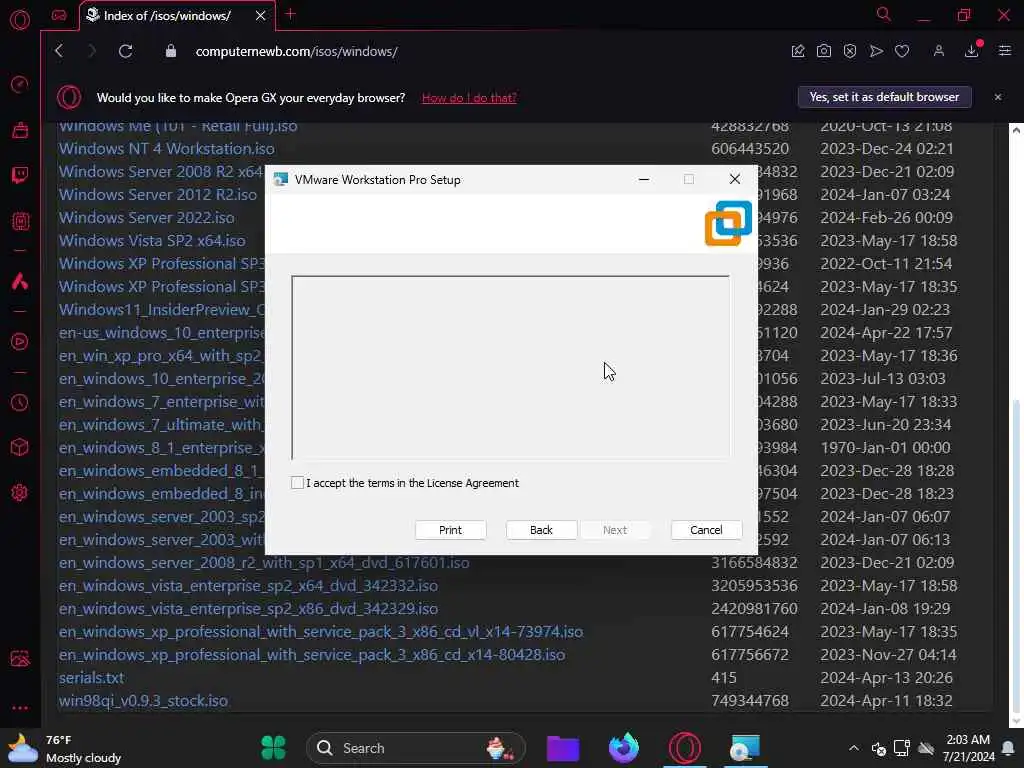
Task: Open the File Explorer taskbar icon
Action: tap(562, 748)
